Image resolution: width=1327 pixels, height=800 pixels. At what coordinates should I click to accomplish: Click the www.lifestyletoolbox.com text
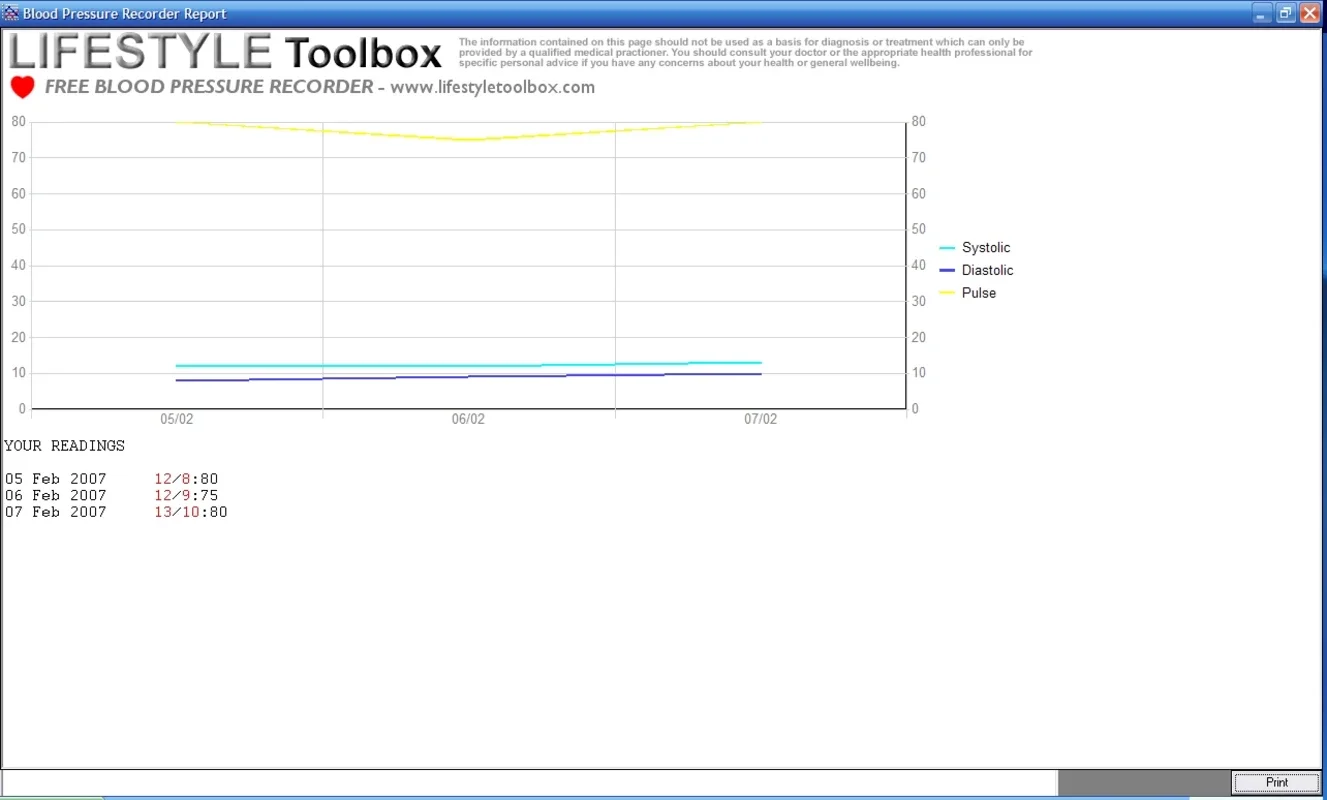pyautogui.click(x=492, y=87)
